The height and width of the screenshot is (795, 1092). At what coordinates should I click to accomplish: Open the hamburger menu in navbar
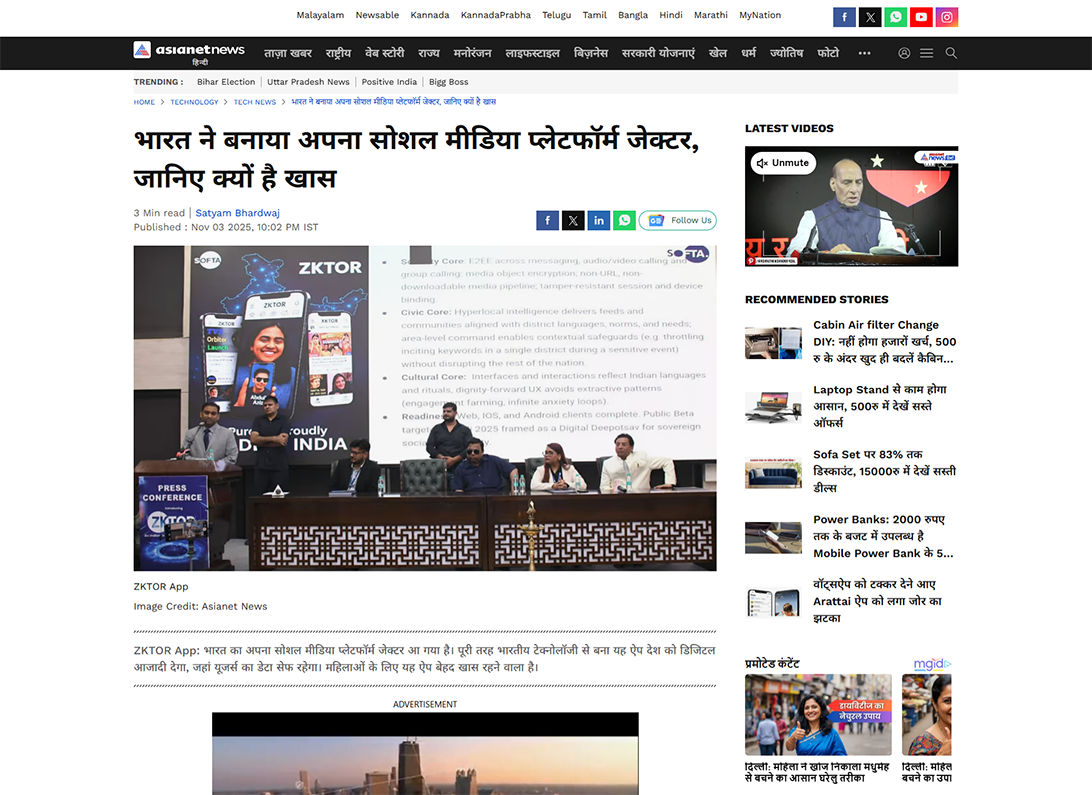(x=927, y=53)
